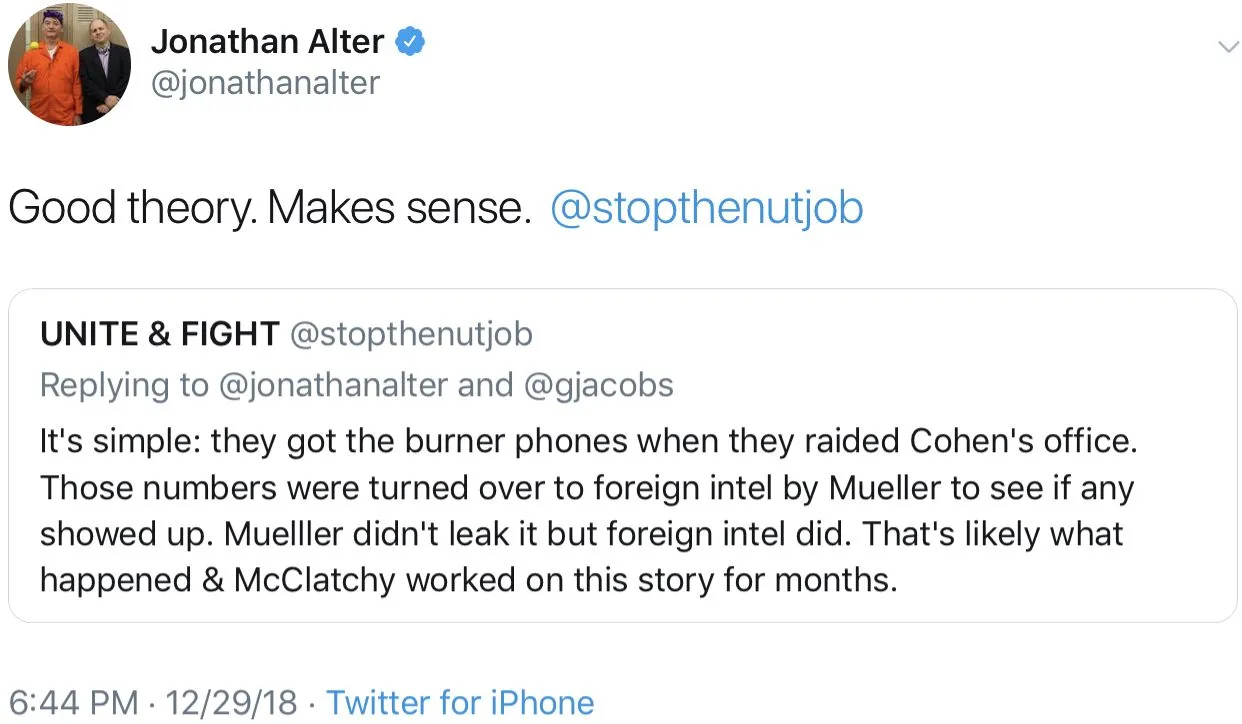This screenshot has width=1242, height=724.
Task: Open the "Twitter for iPhone" source link
Action: pyautogui.click(x=460, y=702)
